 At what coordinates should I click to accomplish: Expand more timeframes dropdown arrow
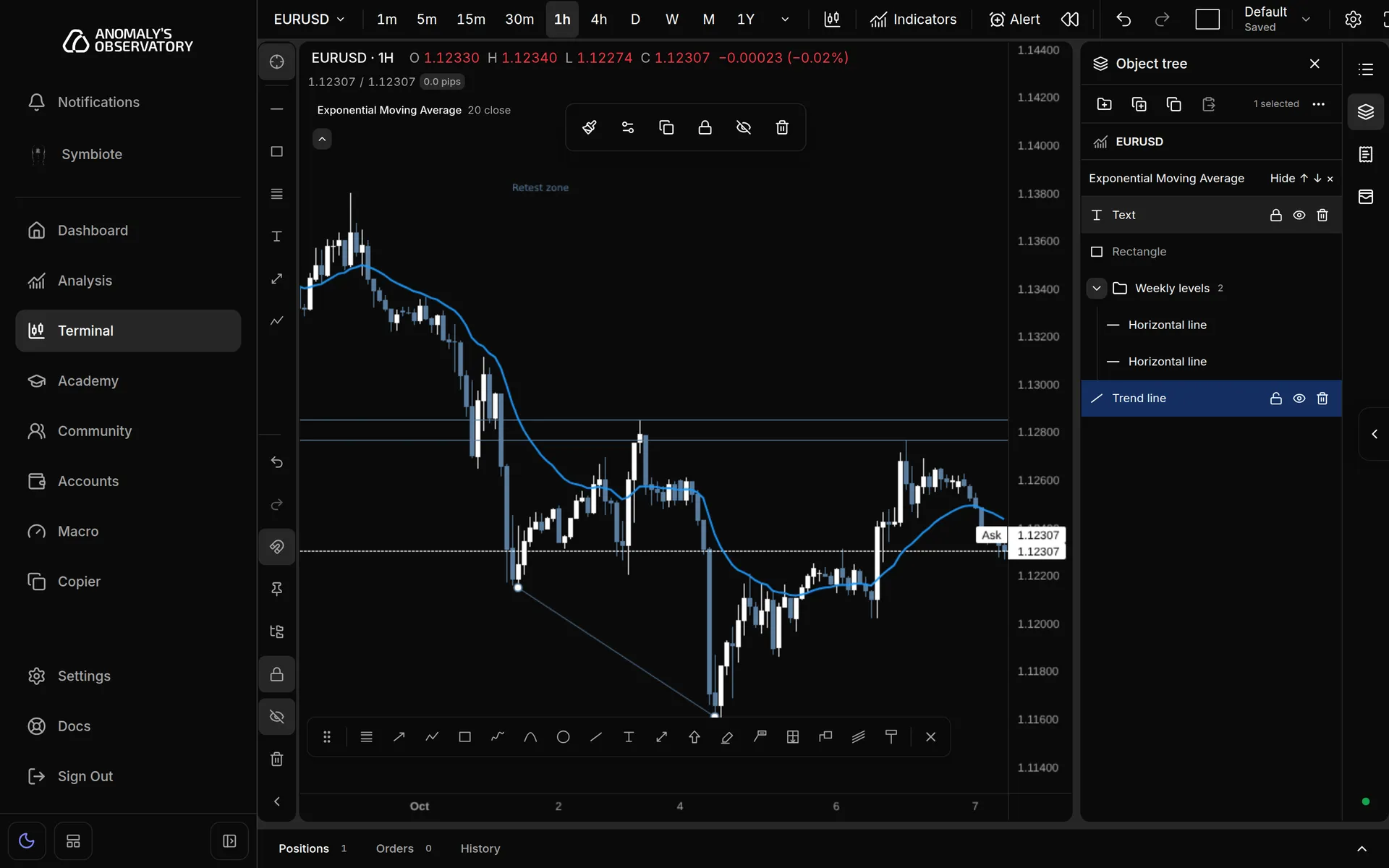(785, 20)
